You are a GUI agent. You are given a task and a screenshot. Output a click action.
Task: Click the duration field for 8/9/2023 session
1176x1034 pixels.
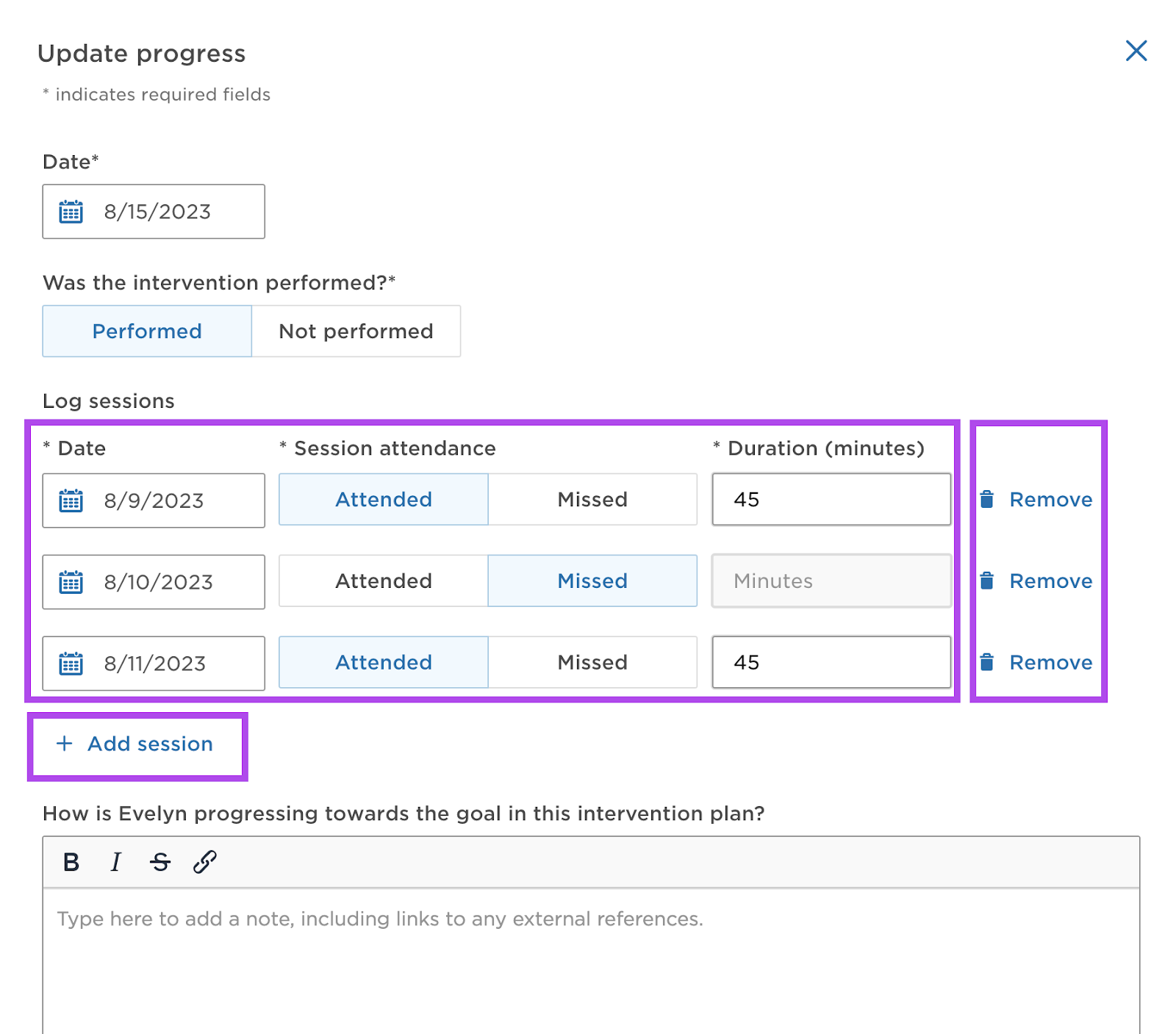[831, 500]
